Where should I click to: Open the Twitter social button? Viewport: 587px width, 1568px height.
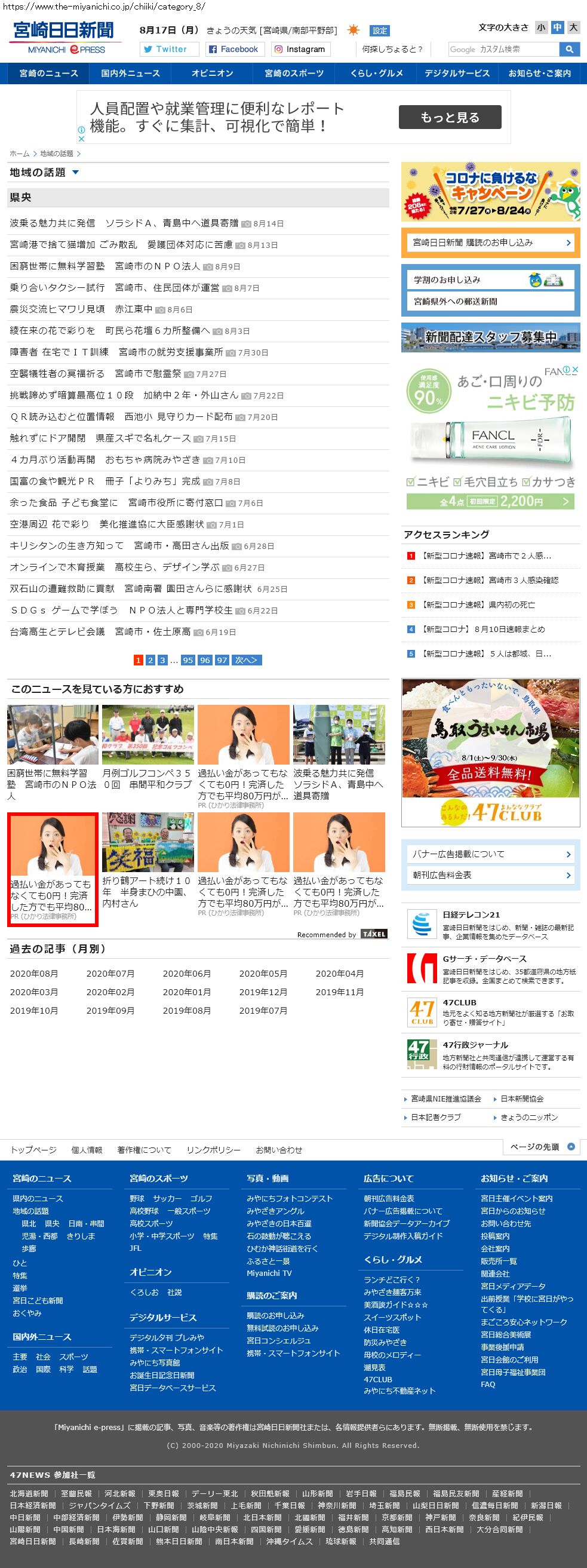pos(168,50)
